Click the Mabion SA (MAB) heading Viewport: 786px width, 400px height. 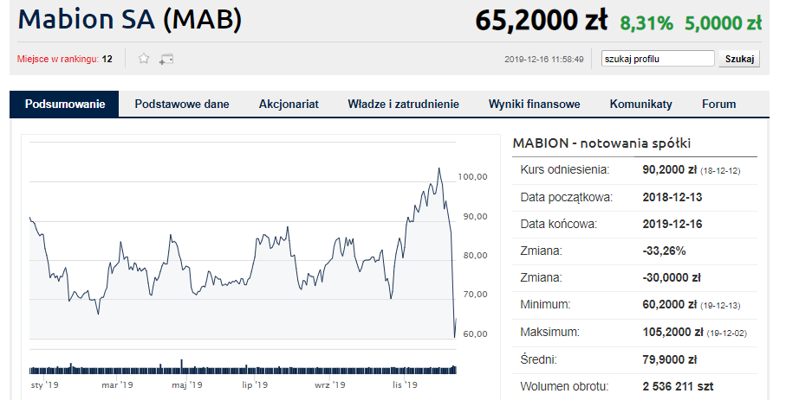pos(130,20)
